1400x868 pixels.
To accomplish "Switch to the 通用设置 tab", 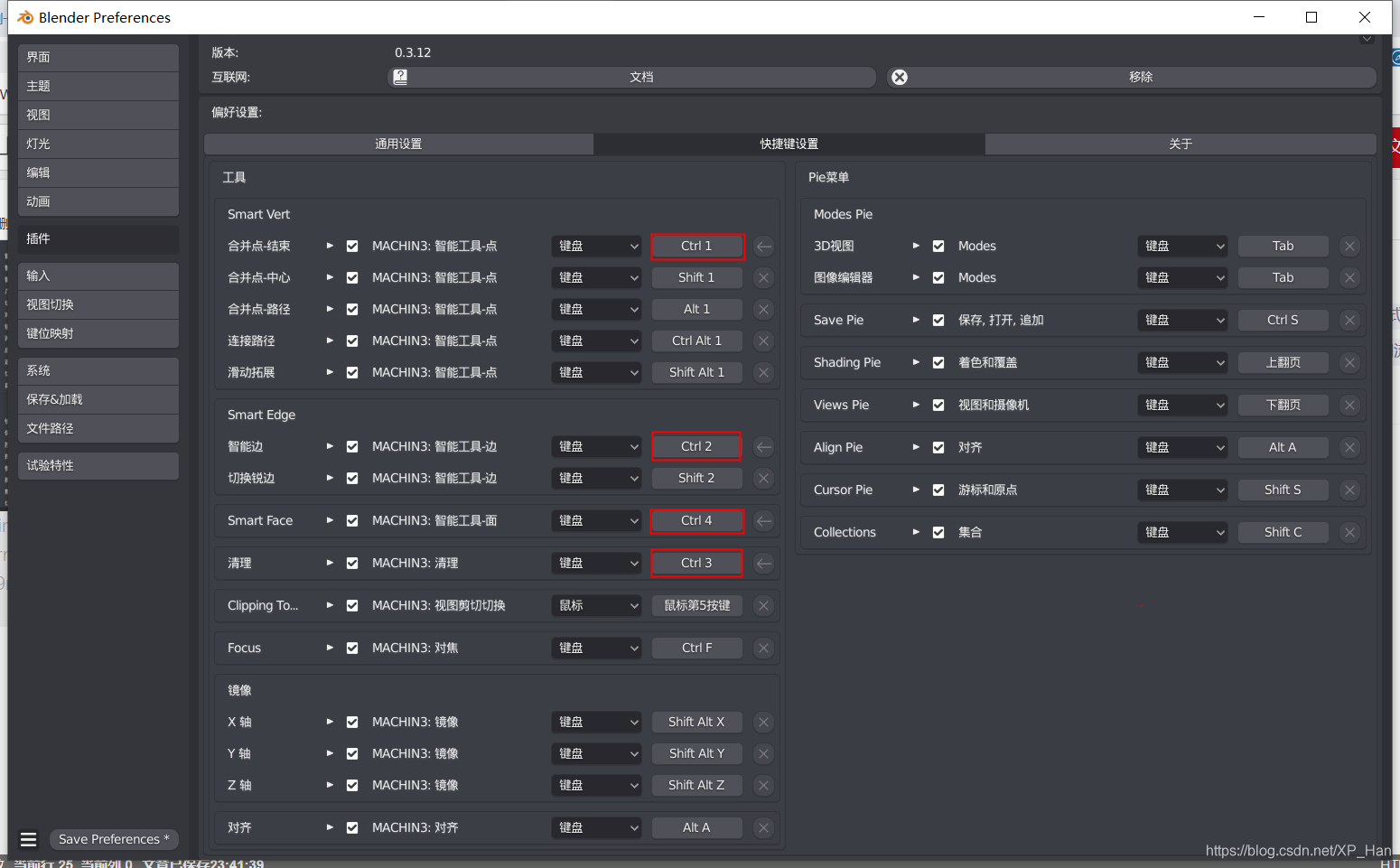I will pyautogui.click(x=398, y=144).
